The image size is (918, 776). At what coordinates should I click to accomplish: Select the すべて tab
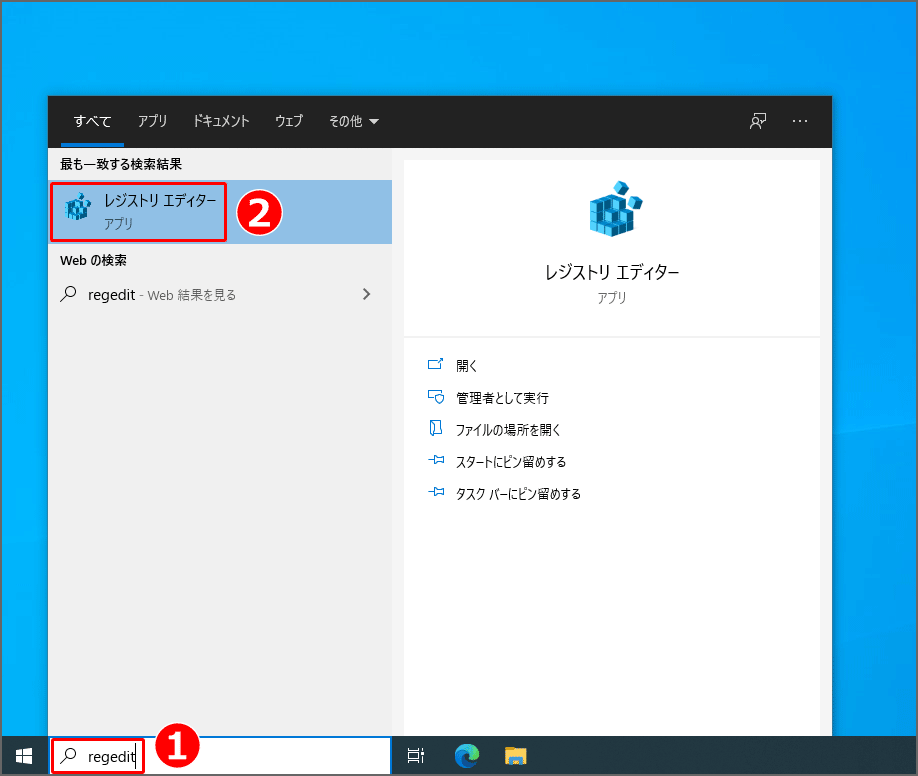click(93, 121)
